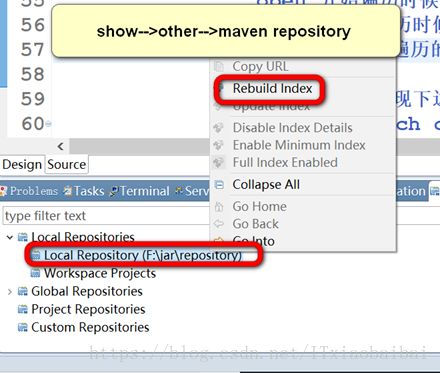Select Workspace Projects tree item
This screenshot has width=440, height=373.
100,273
